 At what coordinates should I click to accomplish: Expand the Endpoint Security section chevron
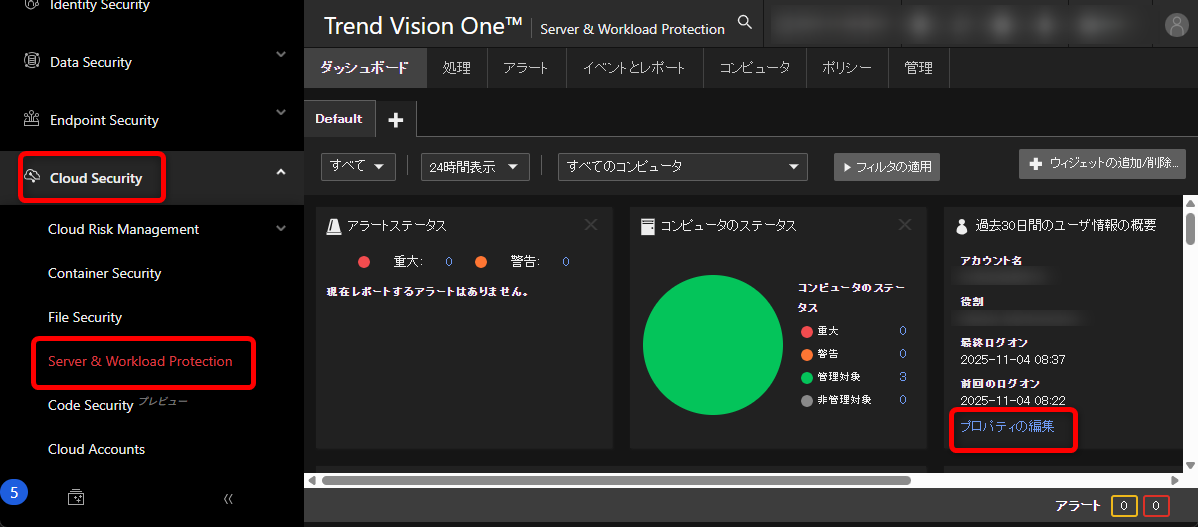(280, 112)
